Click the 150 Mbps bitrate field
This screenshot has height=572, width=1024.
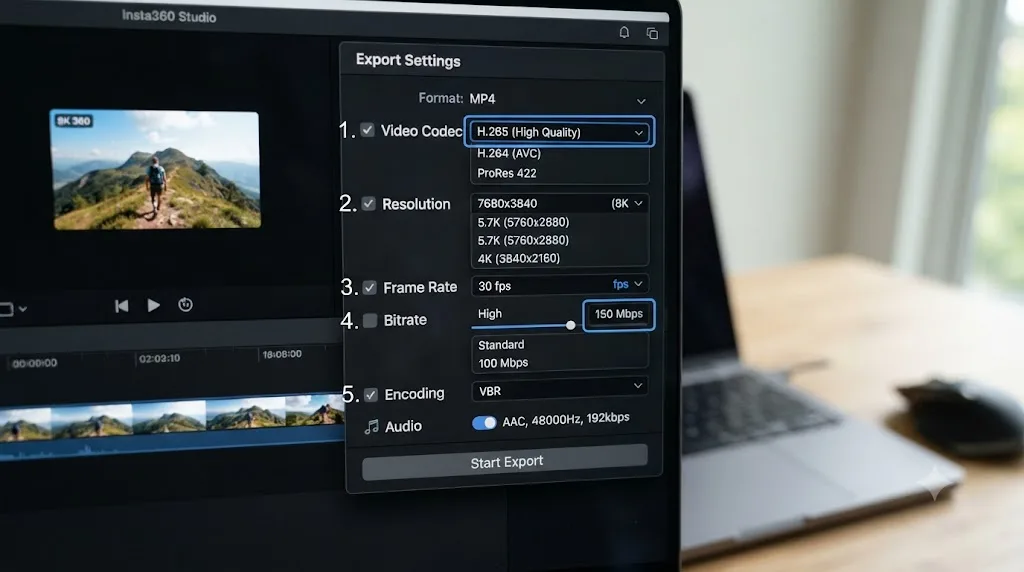(x=618, y=315)
